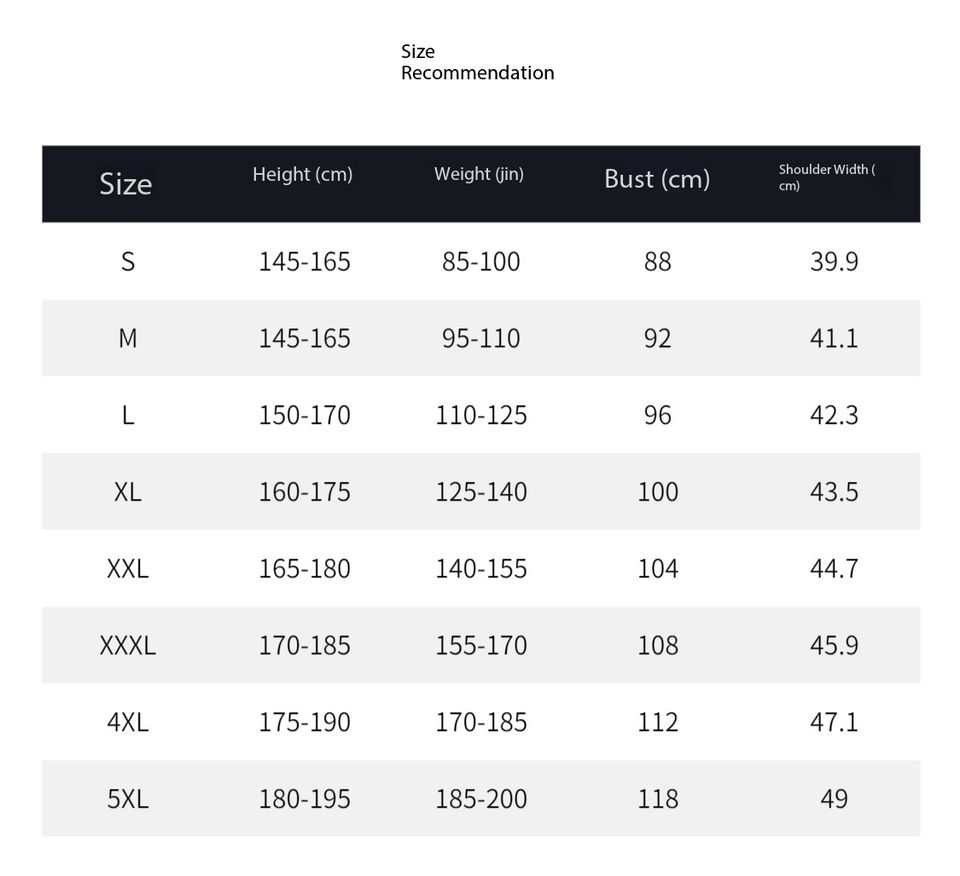Click the Size Recommendation heading

point(477,62)
